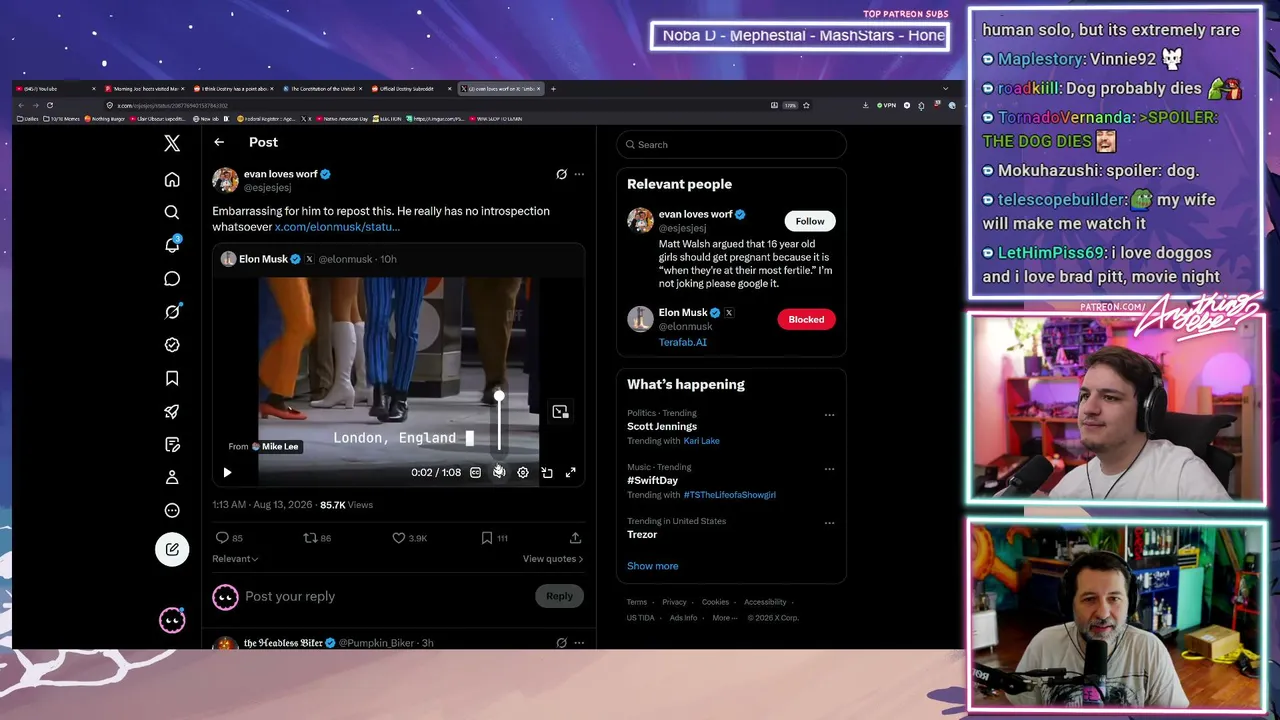
Task: Bookmark this page with star icon
Action: (x=806, y=105)
